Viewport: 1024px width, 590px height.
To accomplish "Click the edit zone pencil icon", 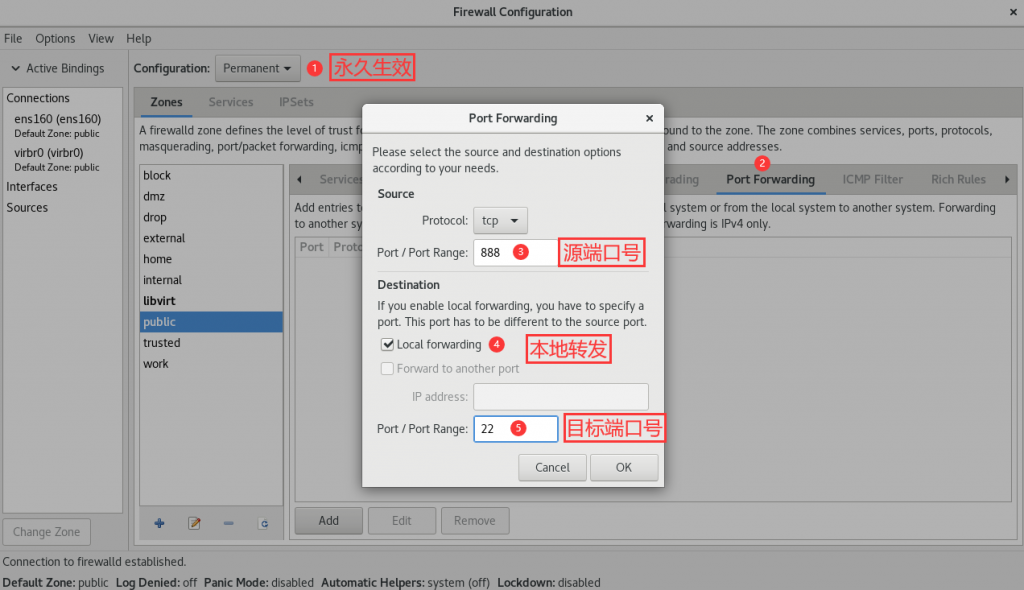I will (x=194, y=523).
